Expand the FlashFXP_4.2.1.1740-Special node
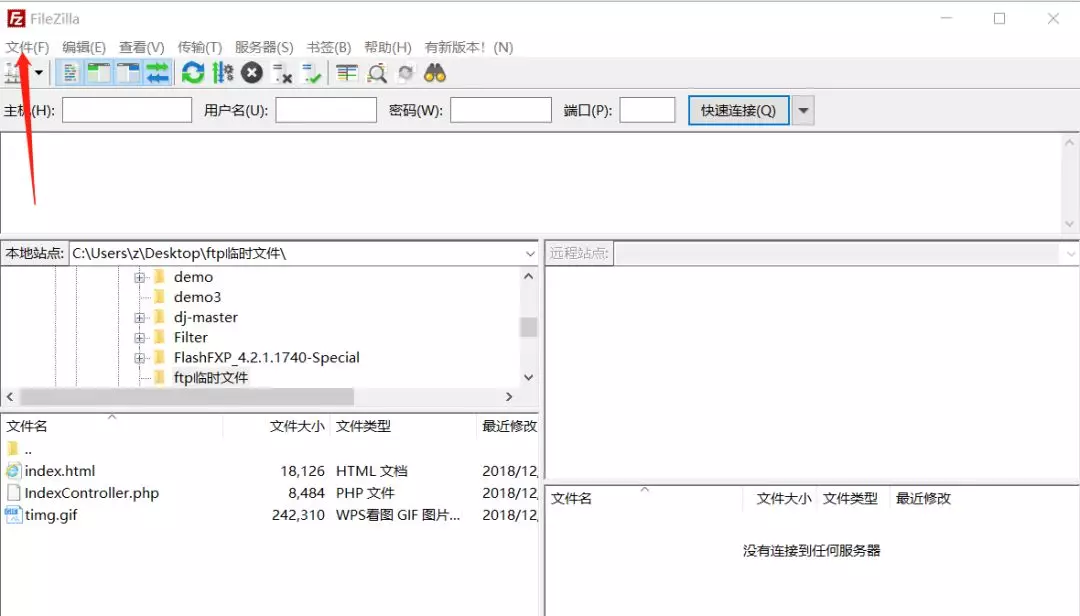Image resolution: width=1080 pixels, height=616 pixels. click(x=140, y=358)
